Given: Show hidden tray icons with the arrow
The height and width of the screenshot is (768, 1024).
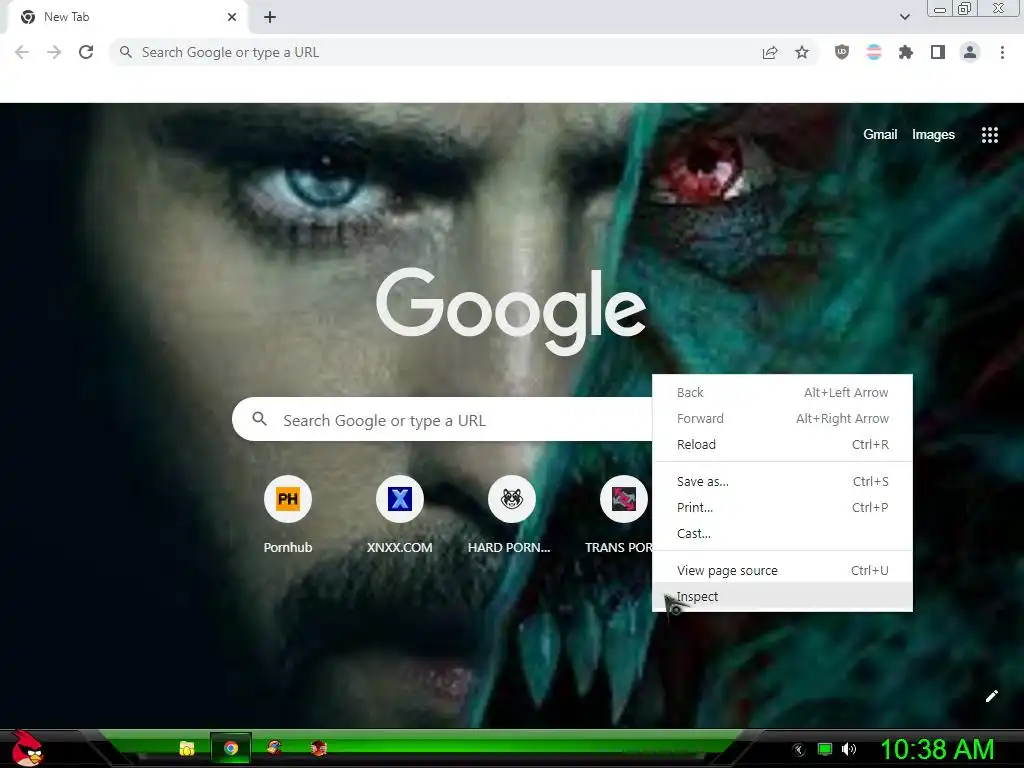Looking at the screenshot, I should tap(798, 749).
